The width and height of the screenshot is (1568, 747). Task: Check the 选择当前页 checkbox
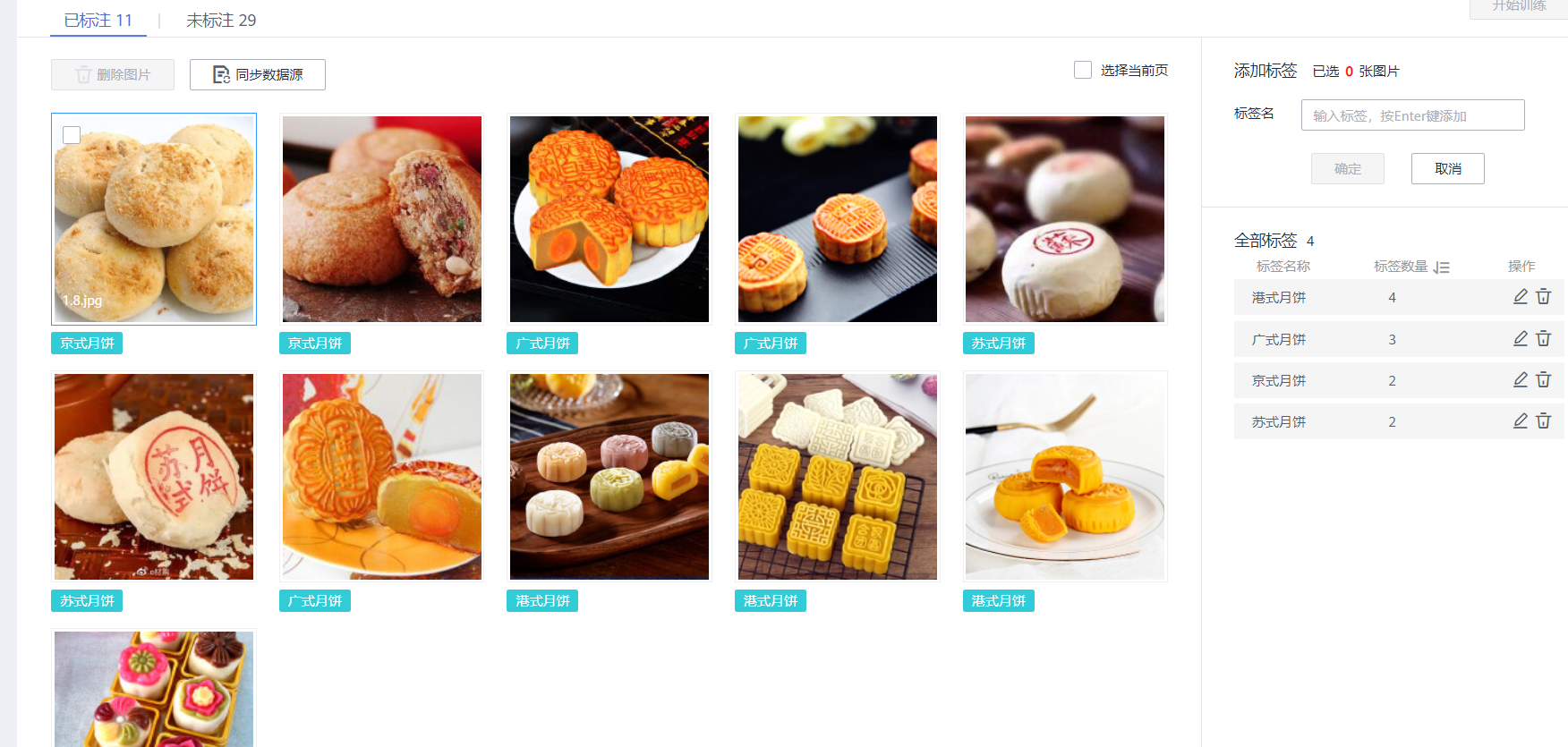(1083, 70)
